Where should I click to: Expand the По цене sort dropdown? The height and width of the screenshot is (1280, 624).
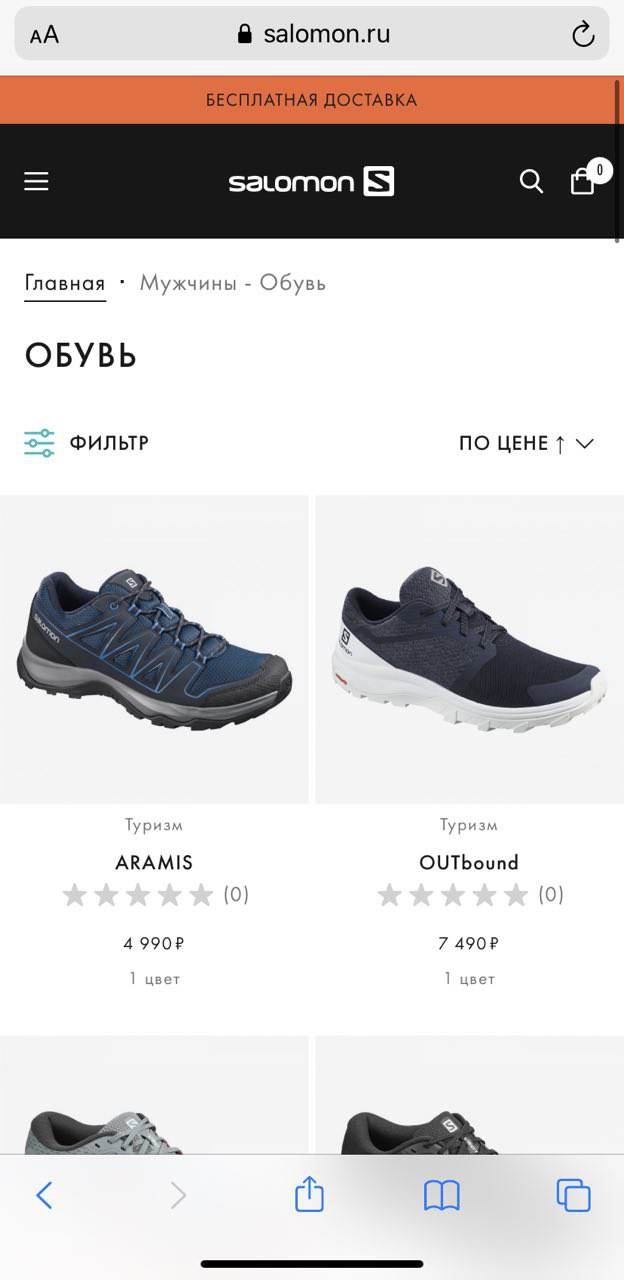[x=527, y=443]
